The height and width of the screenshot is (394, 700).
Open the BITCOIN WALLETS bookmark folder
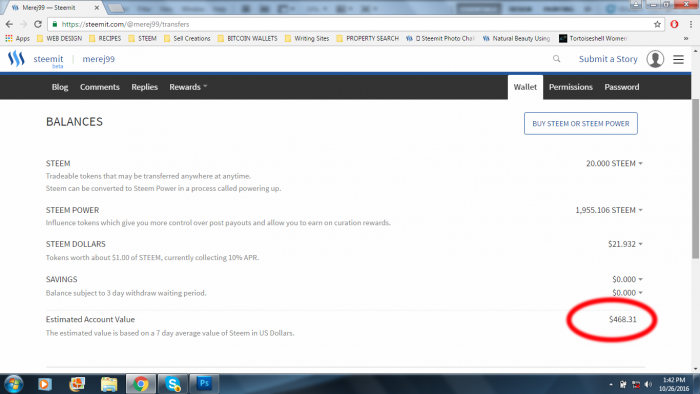tap(247, 38)
